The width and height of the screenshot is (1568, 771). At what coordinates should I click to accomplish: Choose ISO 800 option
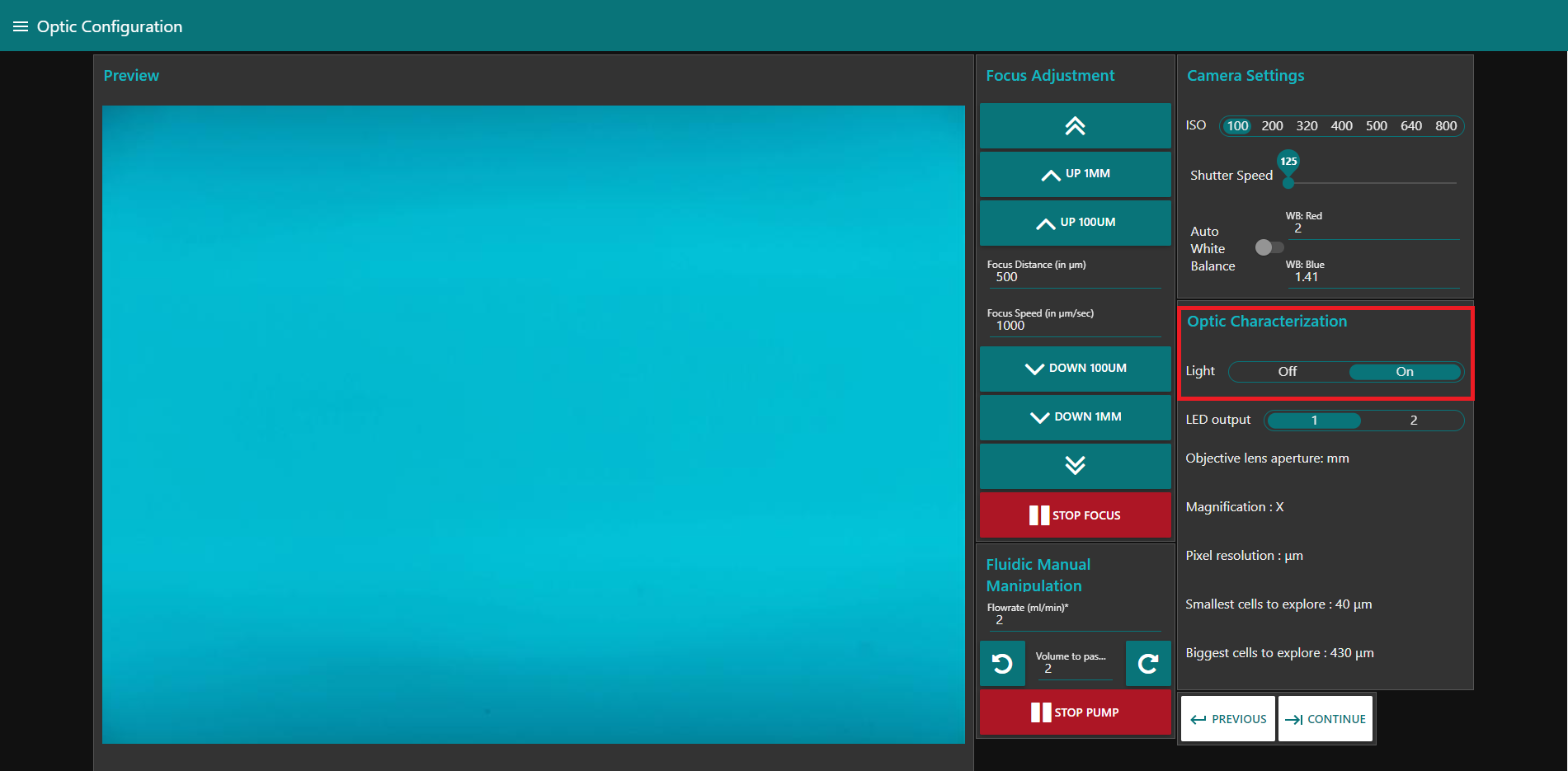pos(1445,126)
